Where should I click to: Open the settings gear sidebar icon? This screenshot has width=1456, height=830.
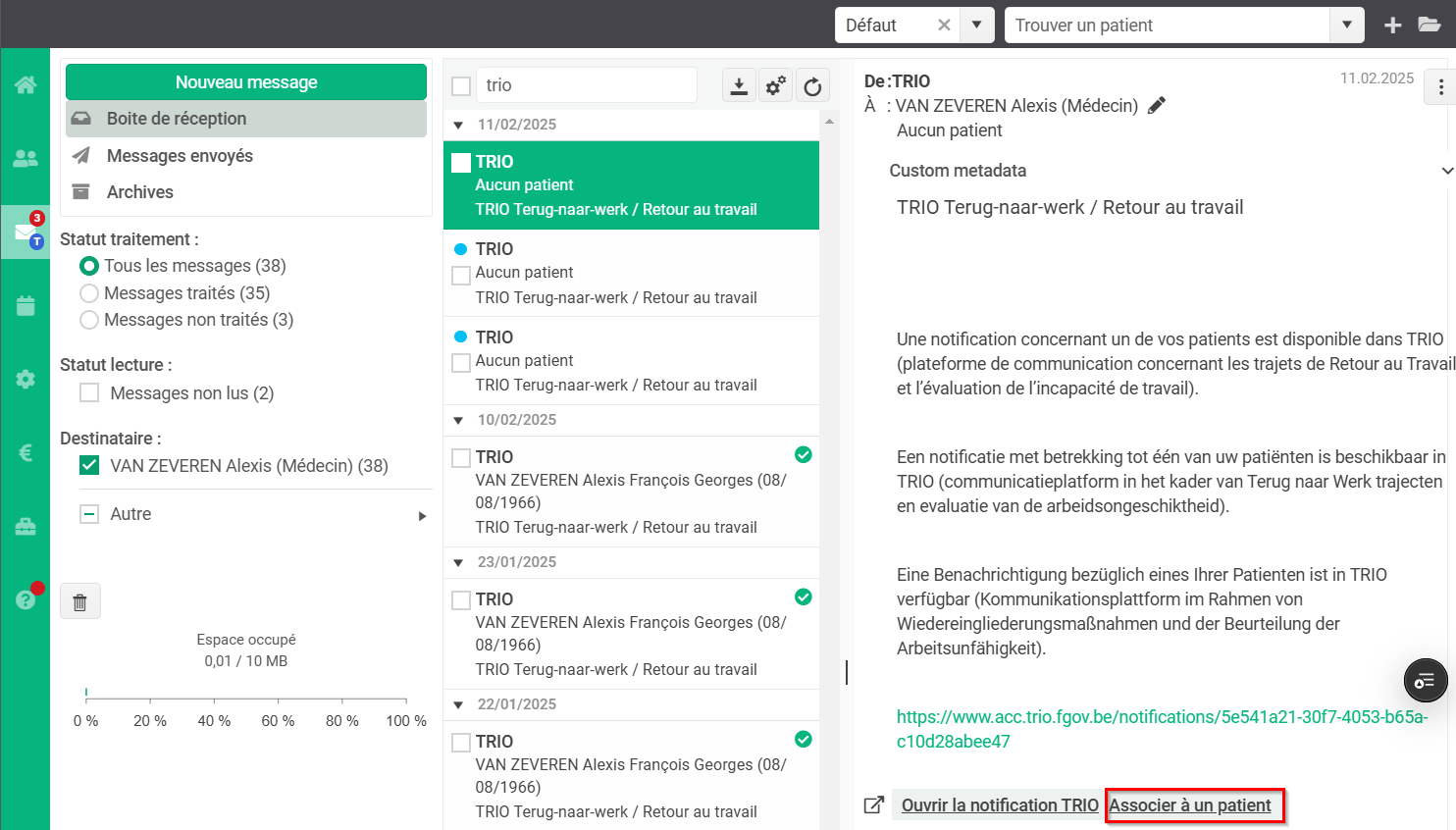click(x=26, y=380)
